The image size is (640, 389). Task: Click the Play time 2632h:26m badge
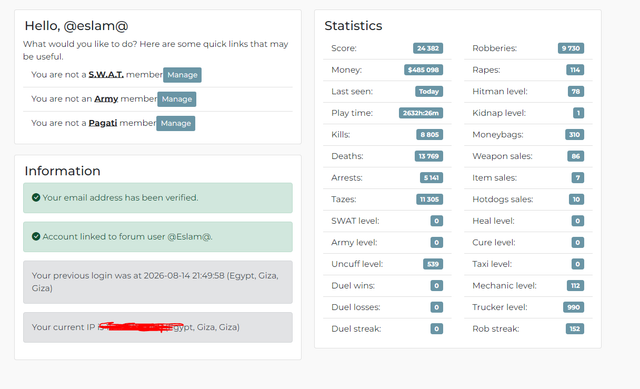coord(421,113)
